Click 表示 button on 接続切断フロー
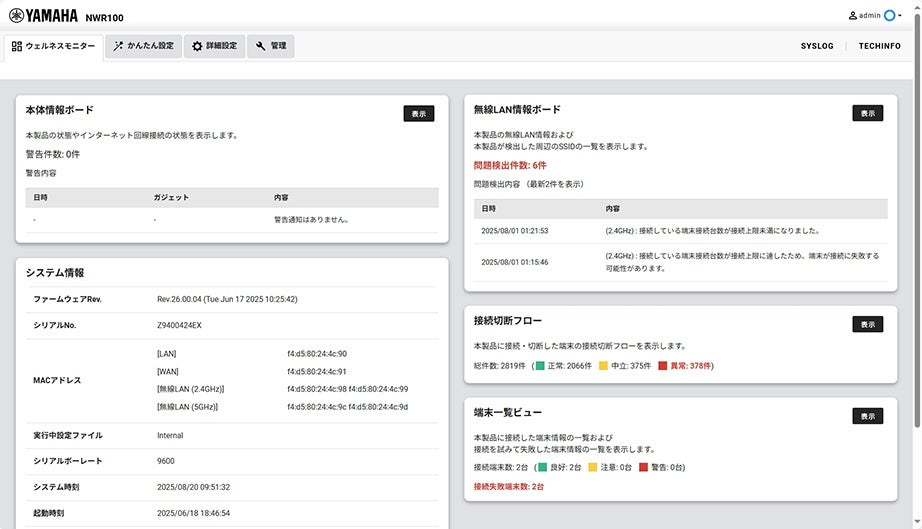Image resolution: width=922 pixels, height=529 pixels. coord(867,324)
